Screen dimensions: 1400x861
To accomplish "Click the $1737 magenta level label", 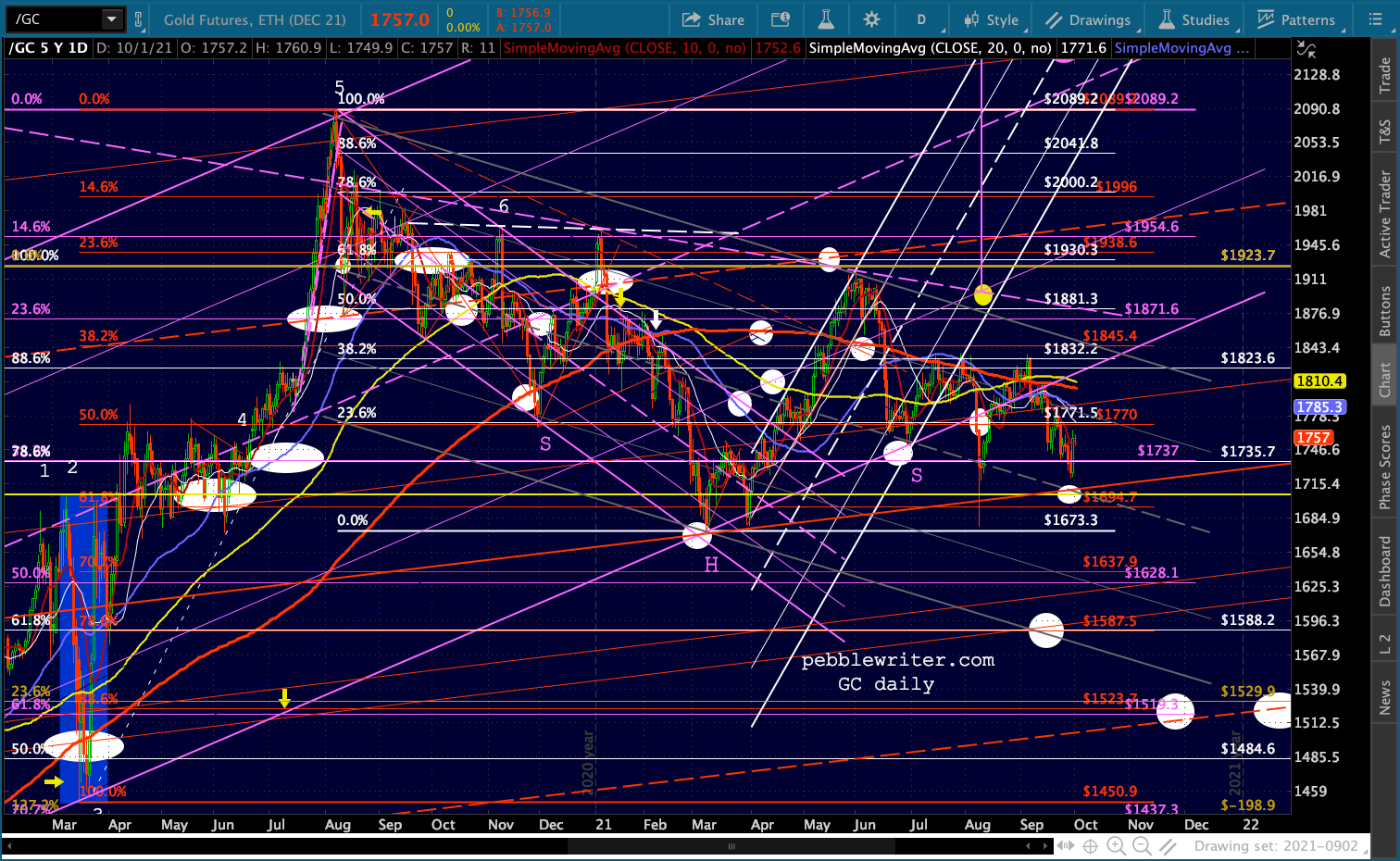I will click(x=1158, y=451).
